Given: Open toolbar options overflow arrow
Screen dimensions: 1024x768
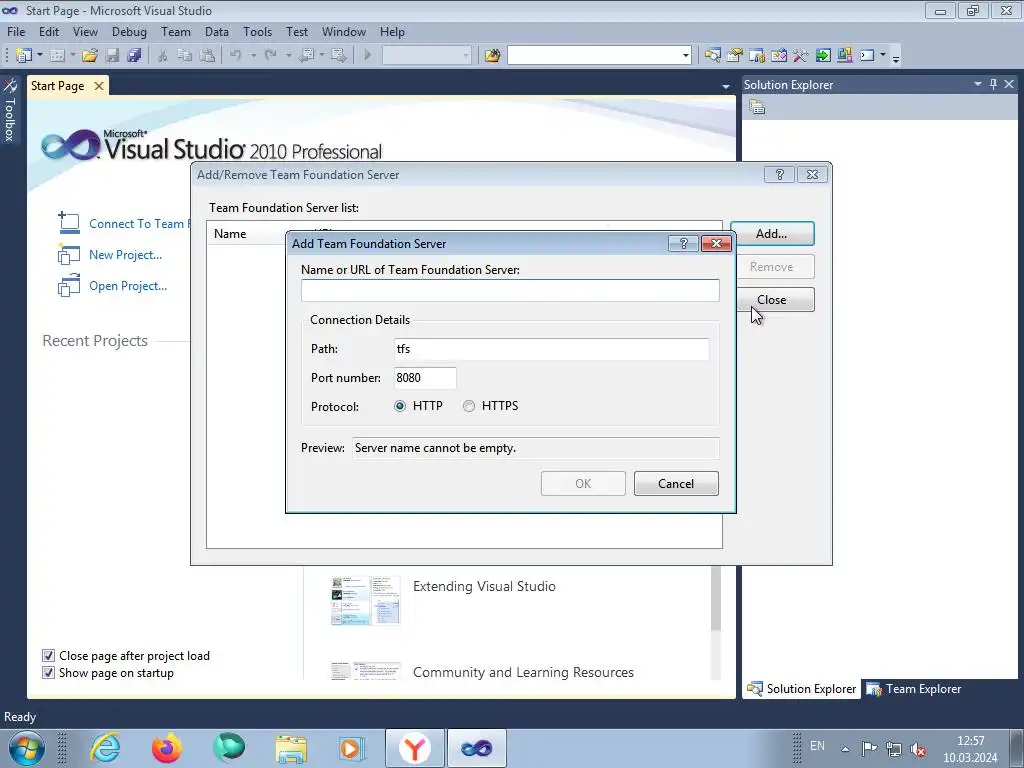Looking at the screenshot, I should 896,57.
